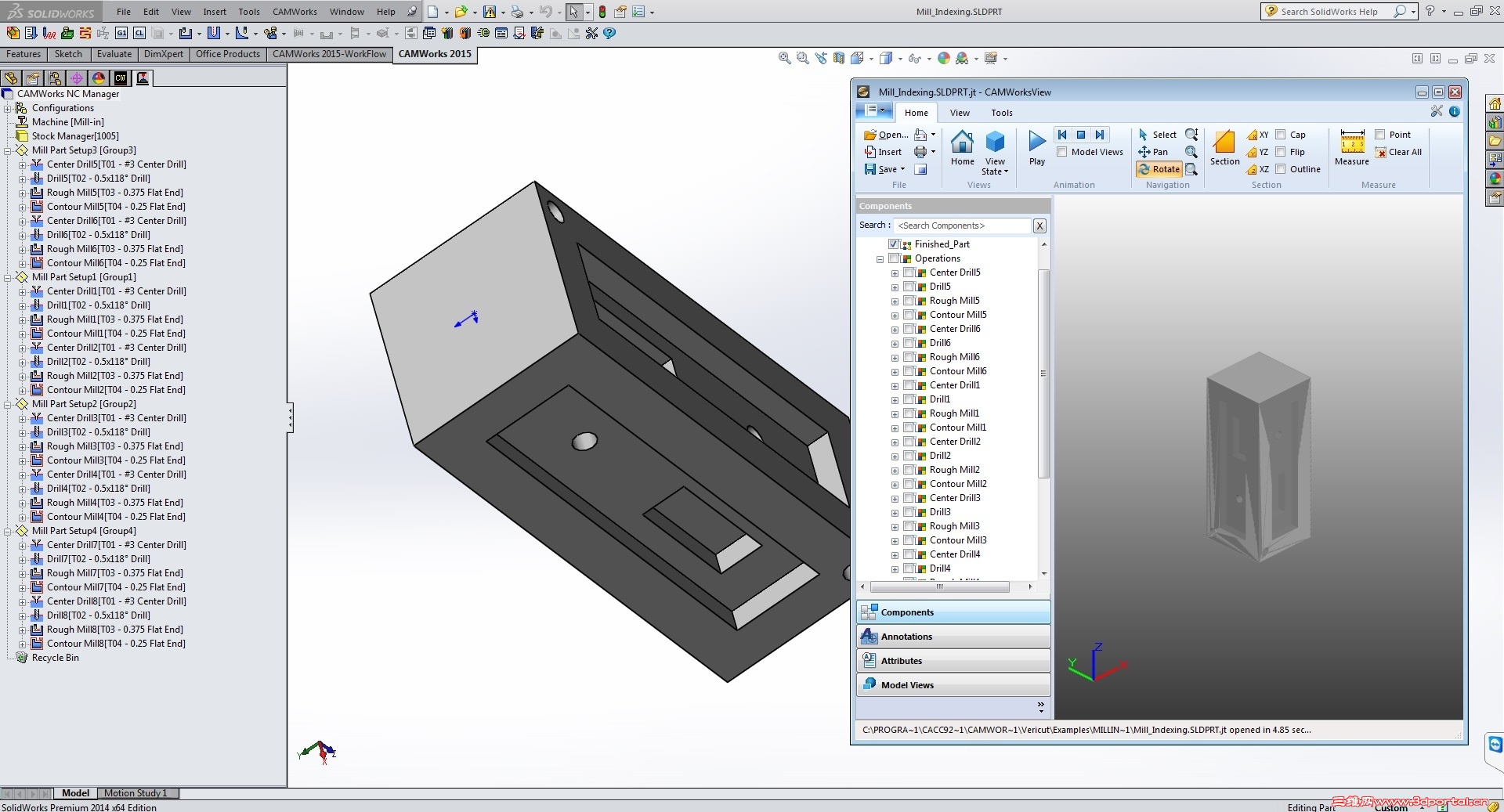
Task: Clear the component search with X button
Action: (x=1039, y=226)
